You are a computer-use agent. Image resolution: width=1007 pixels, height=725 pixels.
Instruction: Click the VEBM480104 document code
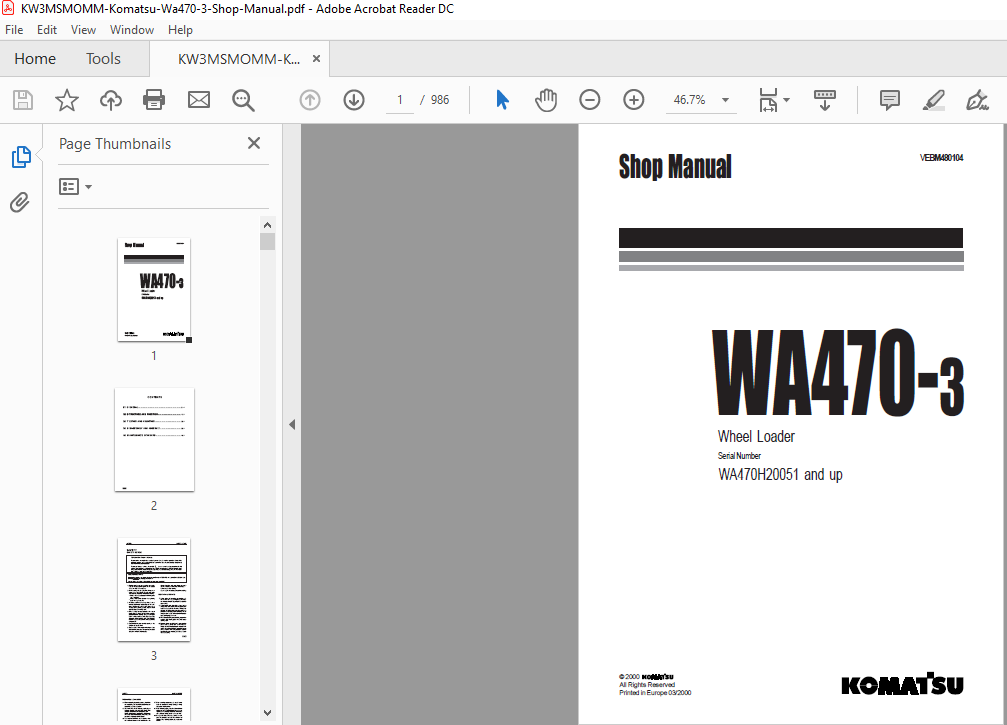[941, 158]
